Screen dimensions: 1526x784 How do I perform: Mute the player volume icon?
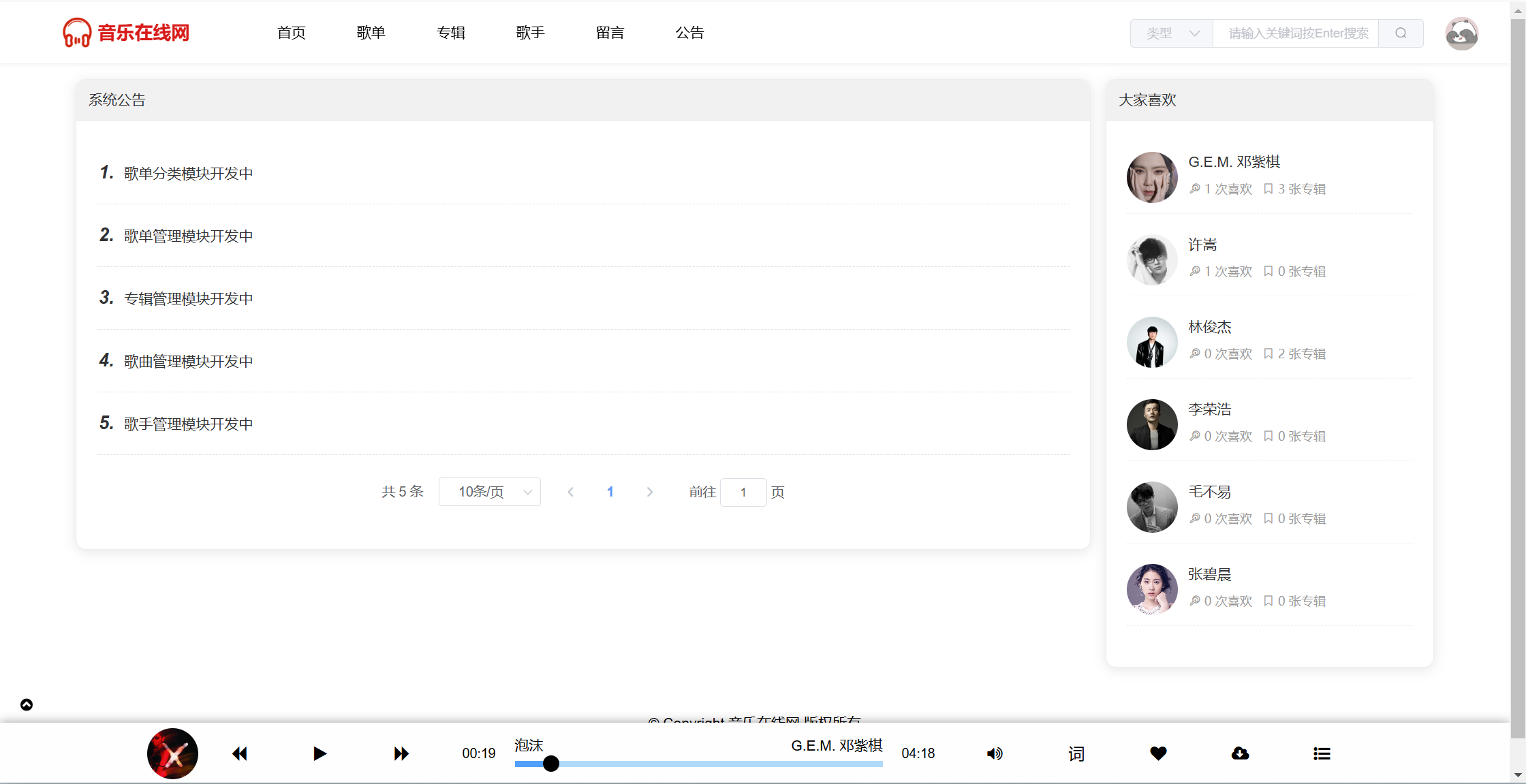coord(995,753)
